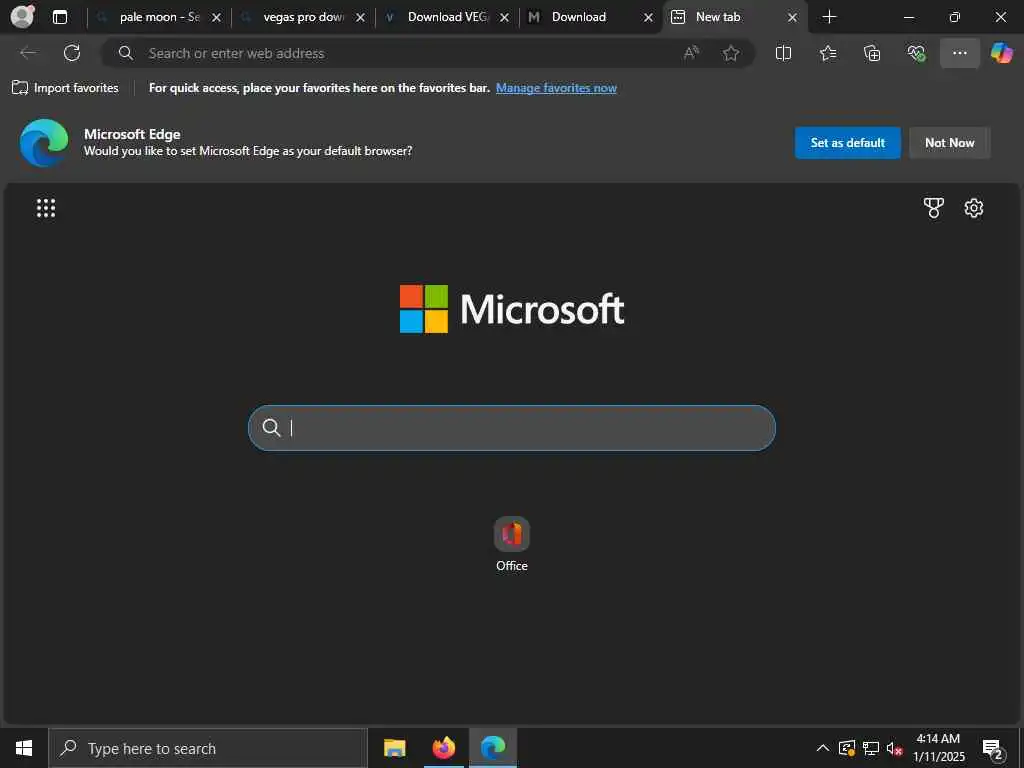Go back with the back arrow
This screenshot has height=768, width=1024.
[28, 53]
